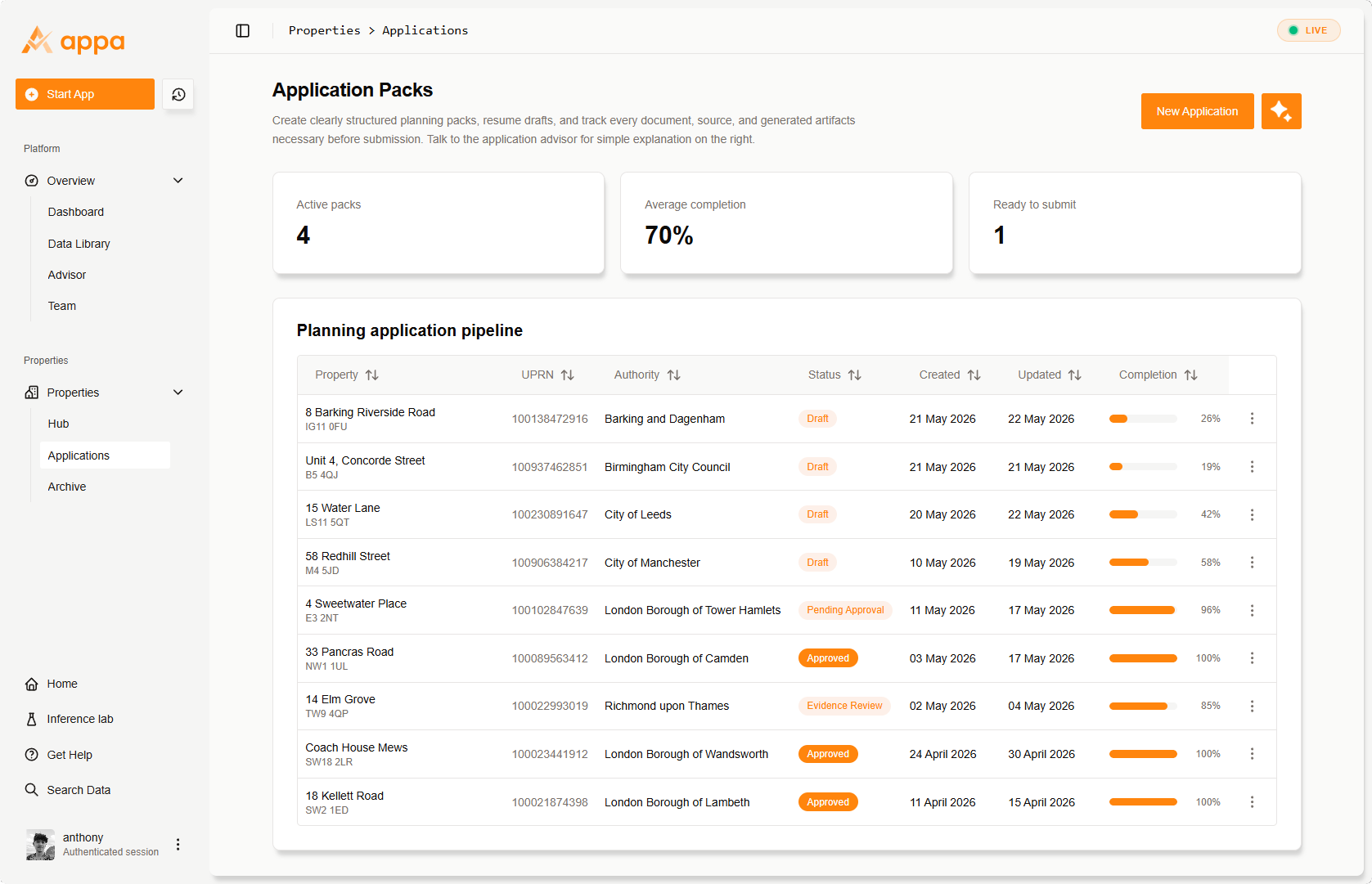1372x884 pixels.
Task: Go to Team page
Action: tap(62, 306)
